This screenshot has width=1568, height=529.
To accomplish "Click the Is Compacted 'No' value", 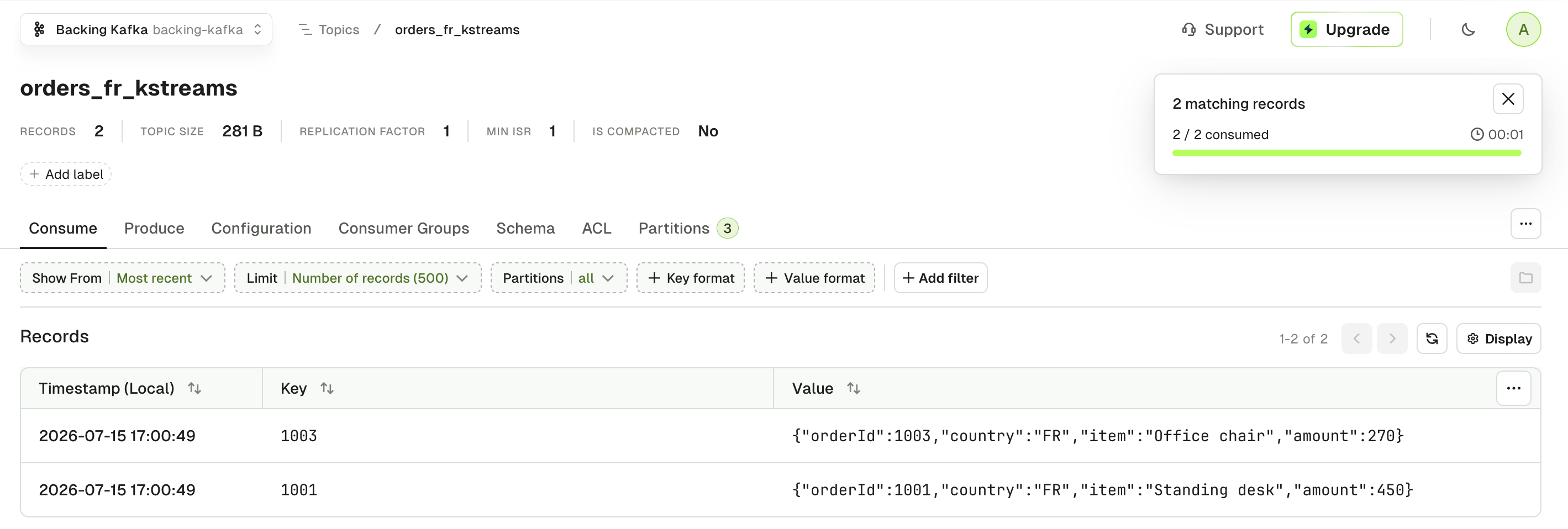I will point(708,131).
